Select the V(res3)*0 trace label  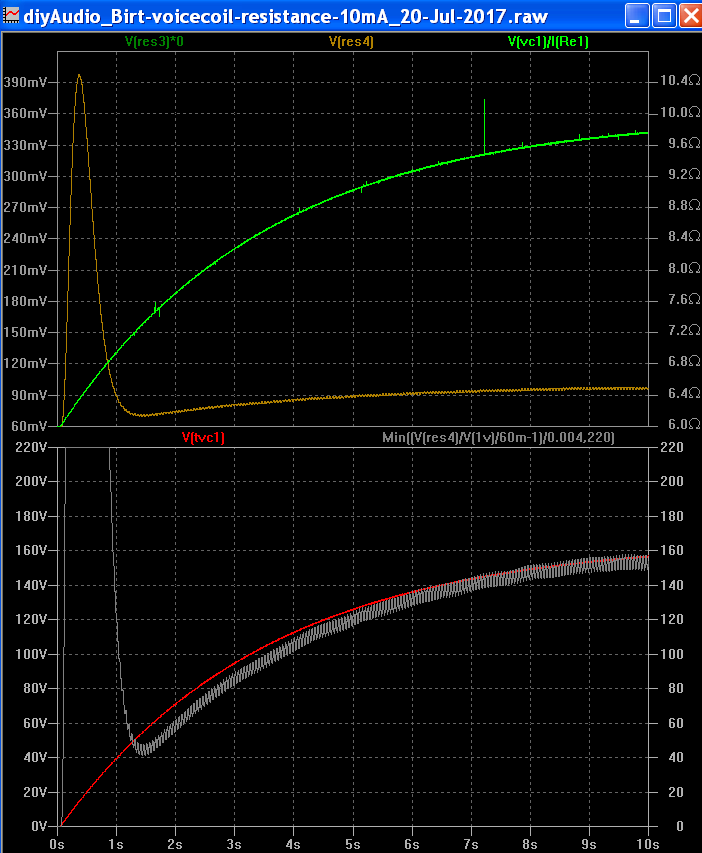[x=154, y=41]
